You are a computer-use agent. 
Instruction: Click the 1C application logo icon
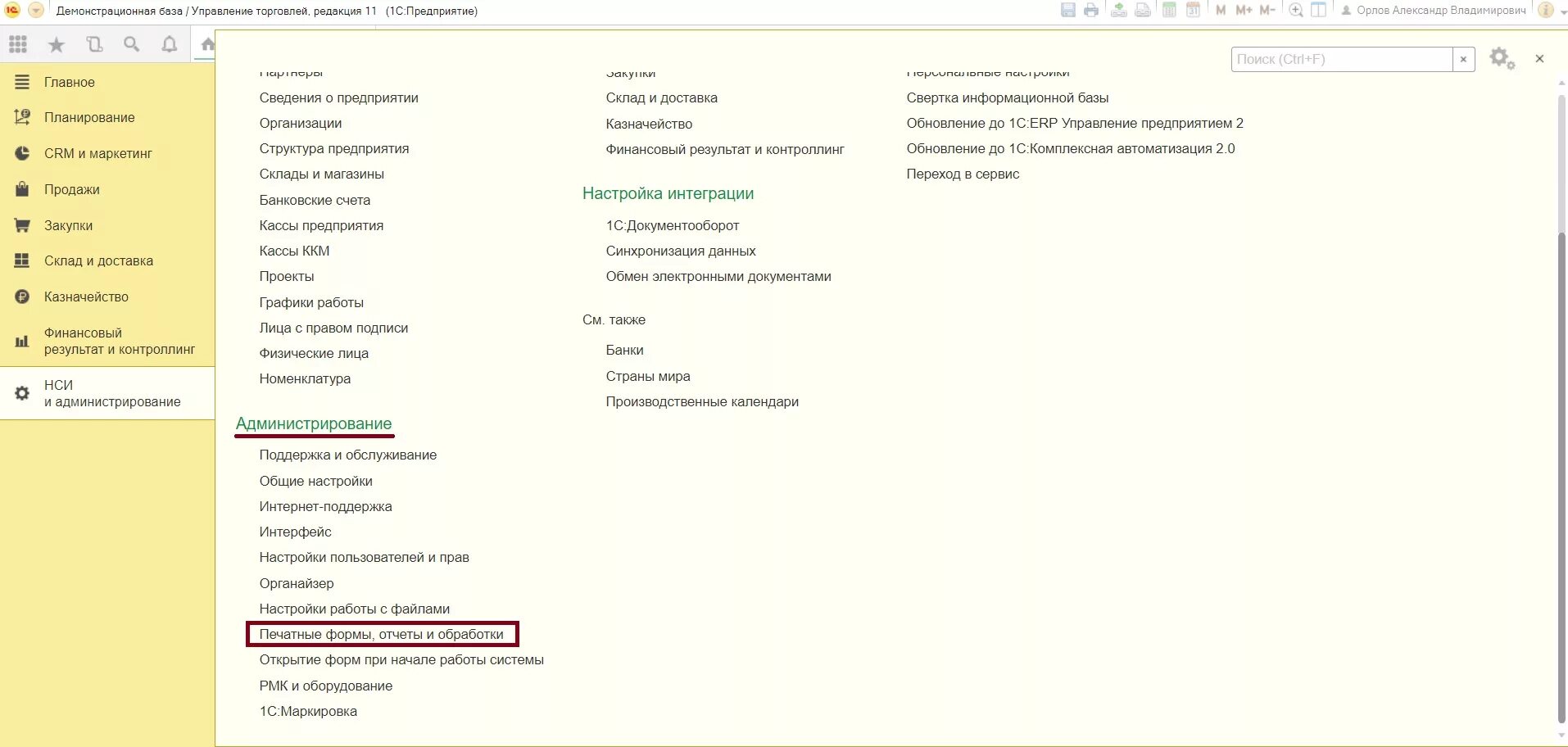[12, 11]
